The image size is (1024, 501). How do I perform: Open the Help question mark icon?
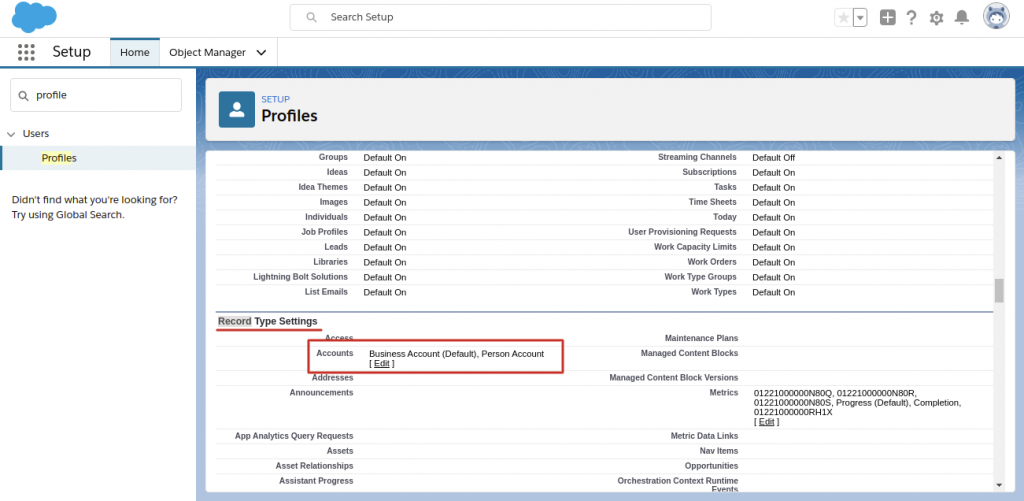[911, 18]
